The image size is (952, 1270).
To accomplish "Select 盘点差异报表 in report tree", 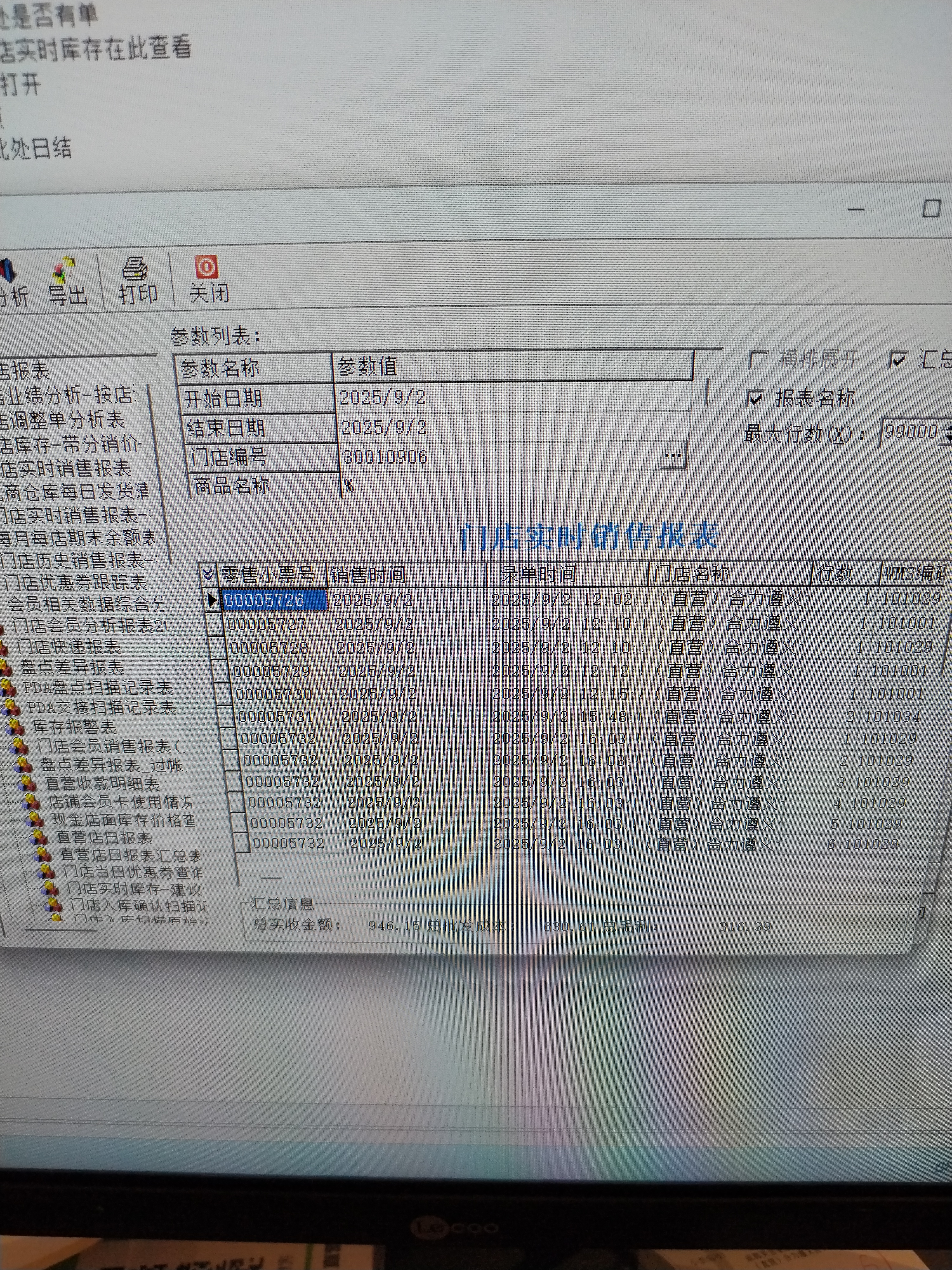I will point(72,667).
